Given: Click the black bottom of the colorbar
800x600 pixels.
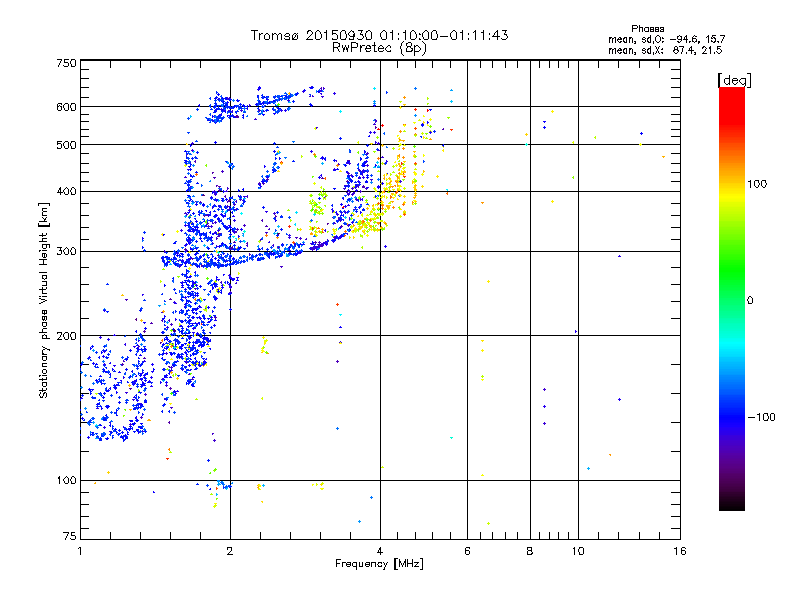Looking at the screenshot, I should (x=732, y=503).
